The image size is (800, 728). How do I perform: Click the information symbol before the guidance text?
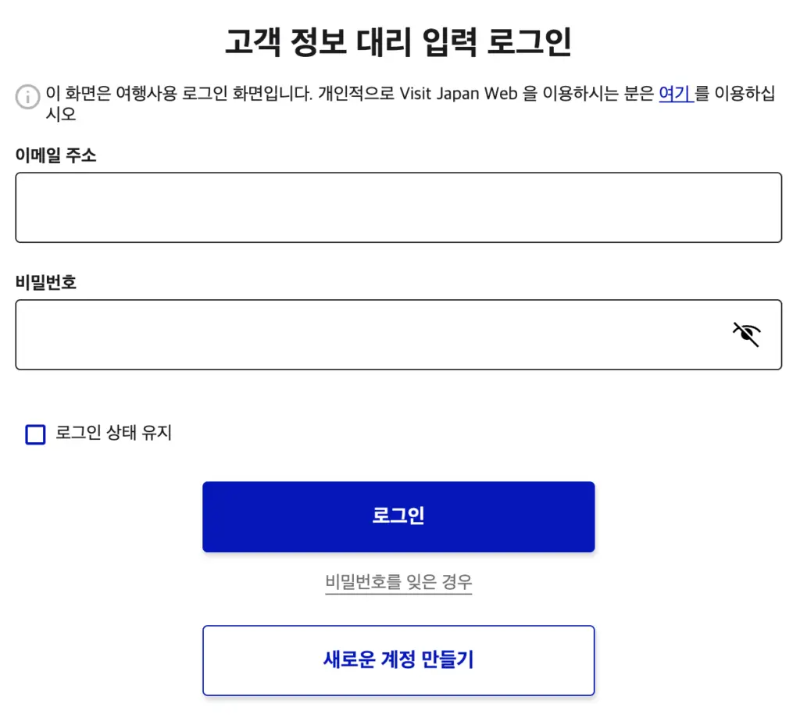coord(27,98)
